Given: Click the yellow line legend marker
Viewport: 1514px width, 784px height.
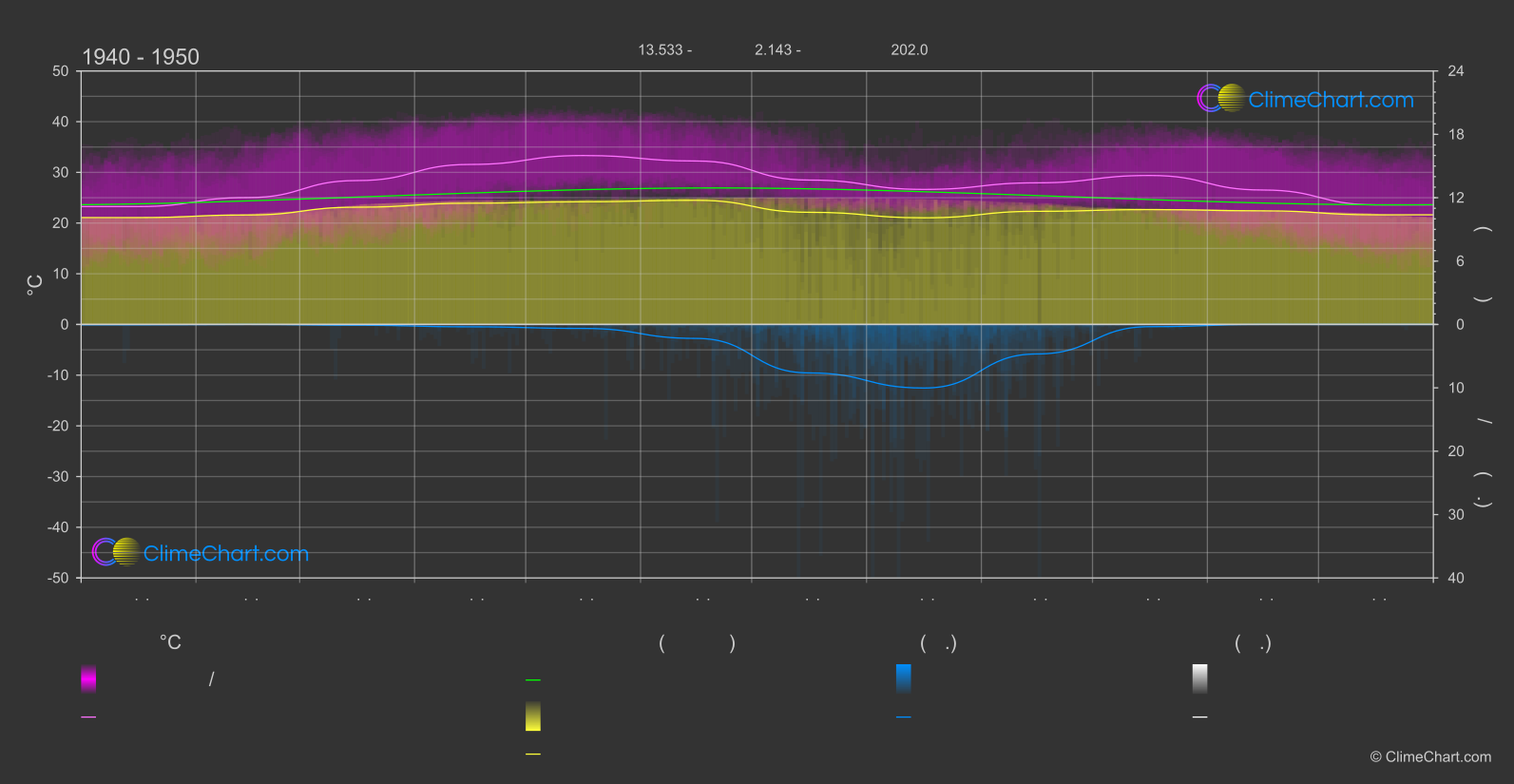Looking at the screenshot, I should point(533,754).
